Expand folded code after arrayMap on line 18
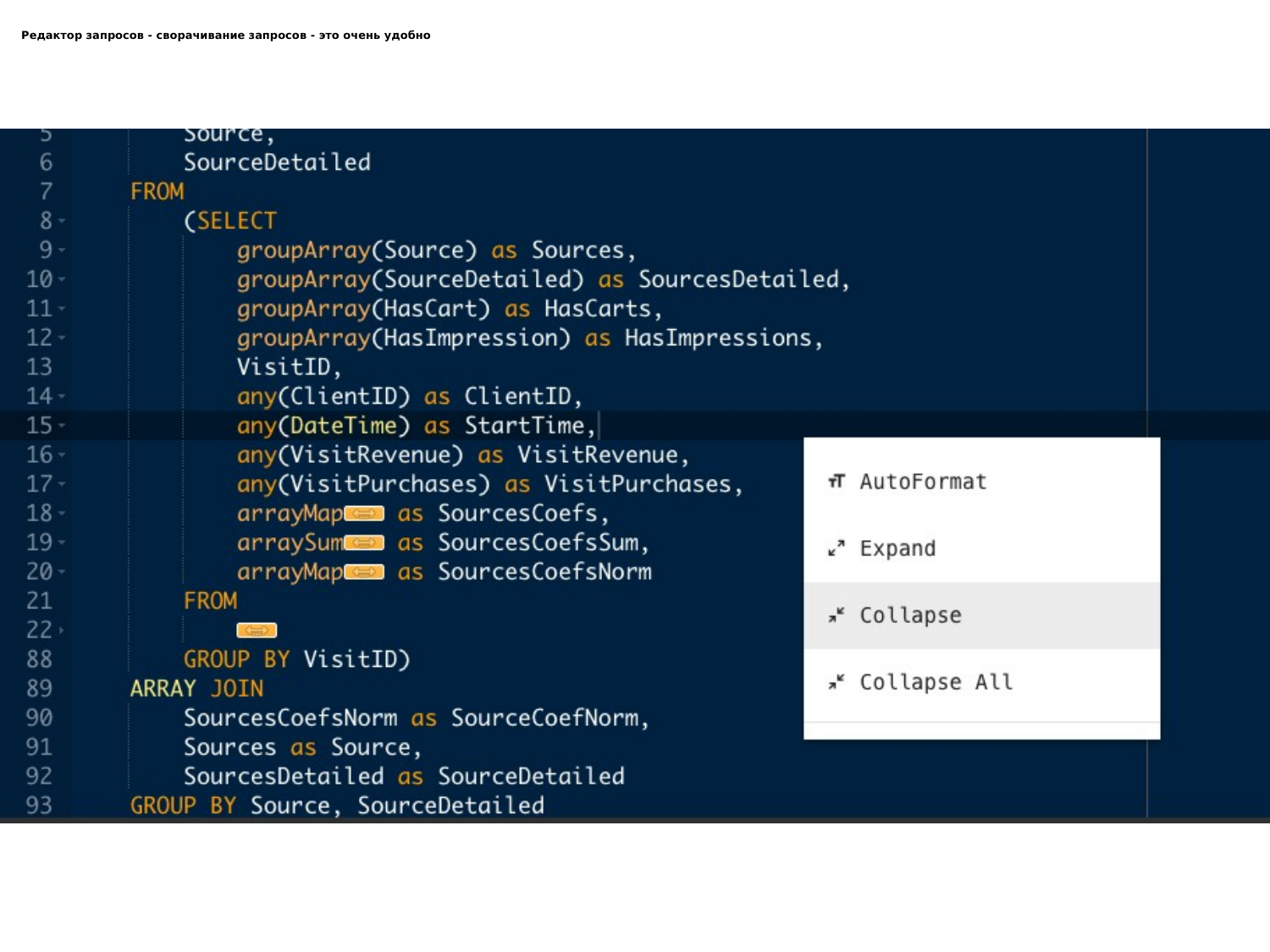The width and height of the screenshot is (1270, 952). tap(364, 514)
